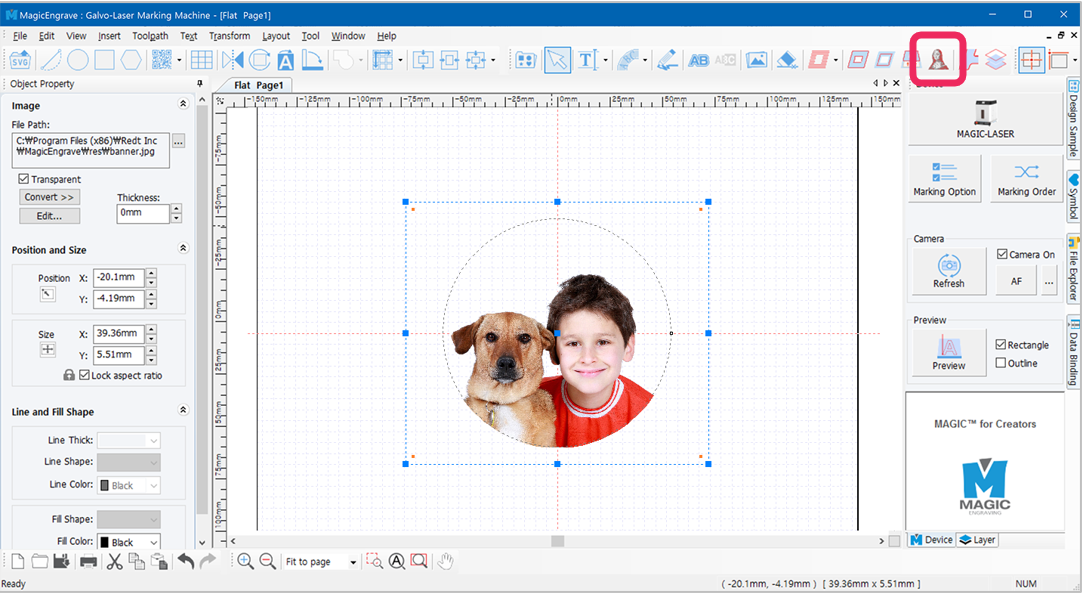1083x594 pixels.
Task: Click the black Fill Color swatch
Action: click(x=105, y=542)
